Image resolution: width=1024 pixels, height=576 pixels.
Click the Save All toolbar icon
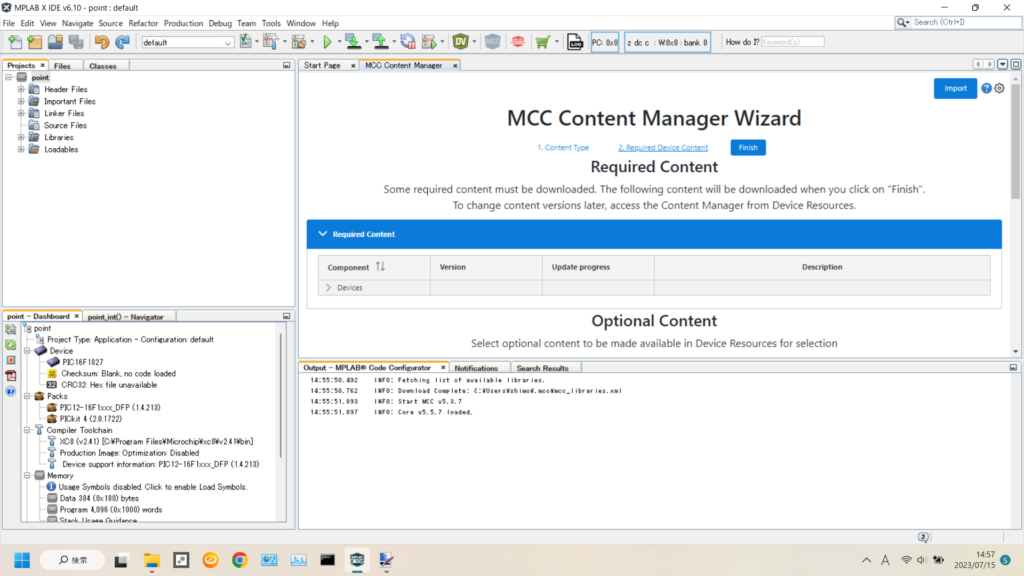coord(76,42)
